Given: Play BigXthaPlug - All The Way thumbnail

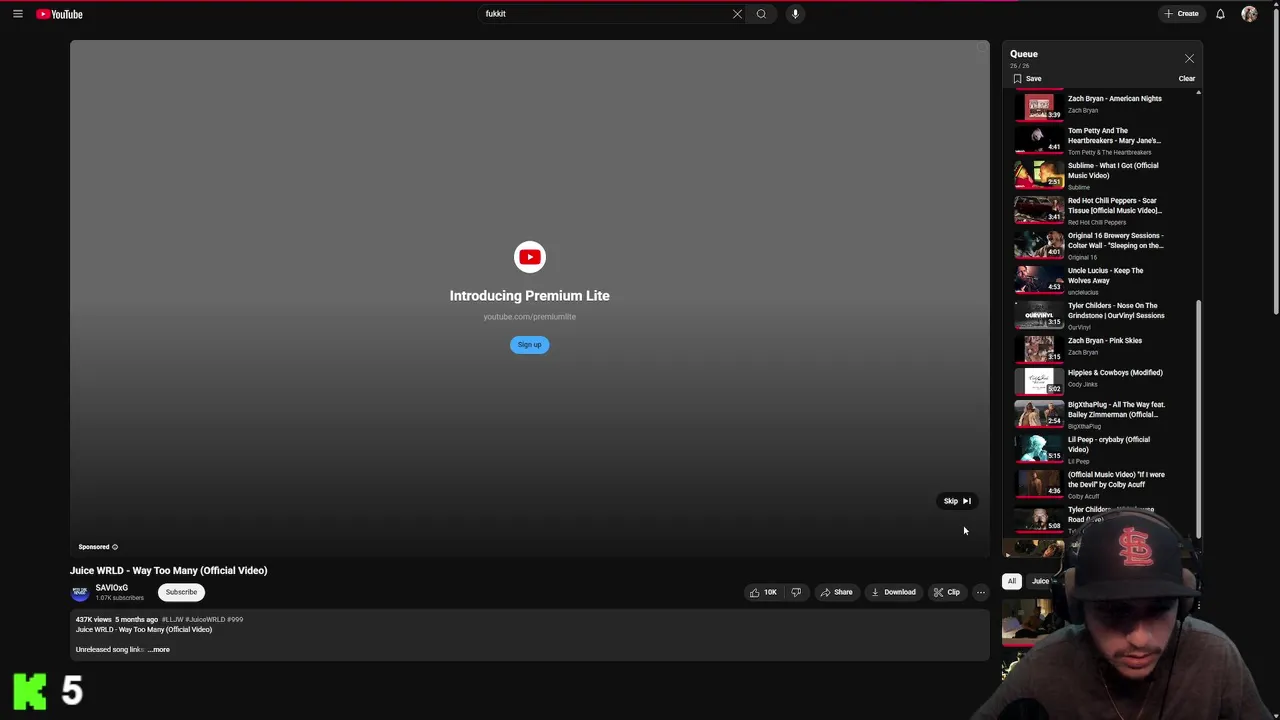Looking at the screenshot, I should 1039,413.
